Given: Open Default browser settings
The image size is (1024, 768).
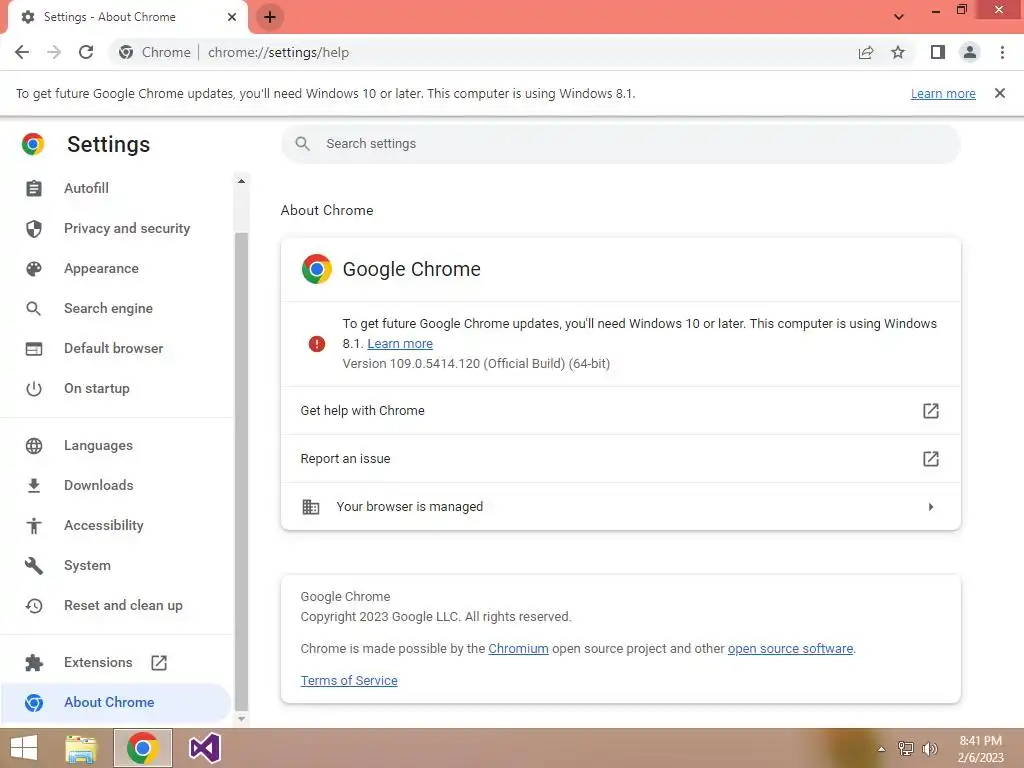Looking at the screenshot, I should coord(114,348).
